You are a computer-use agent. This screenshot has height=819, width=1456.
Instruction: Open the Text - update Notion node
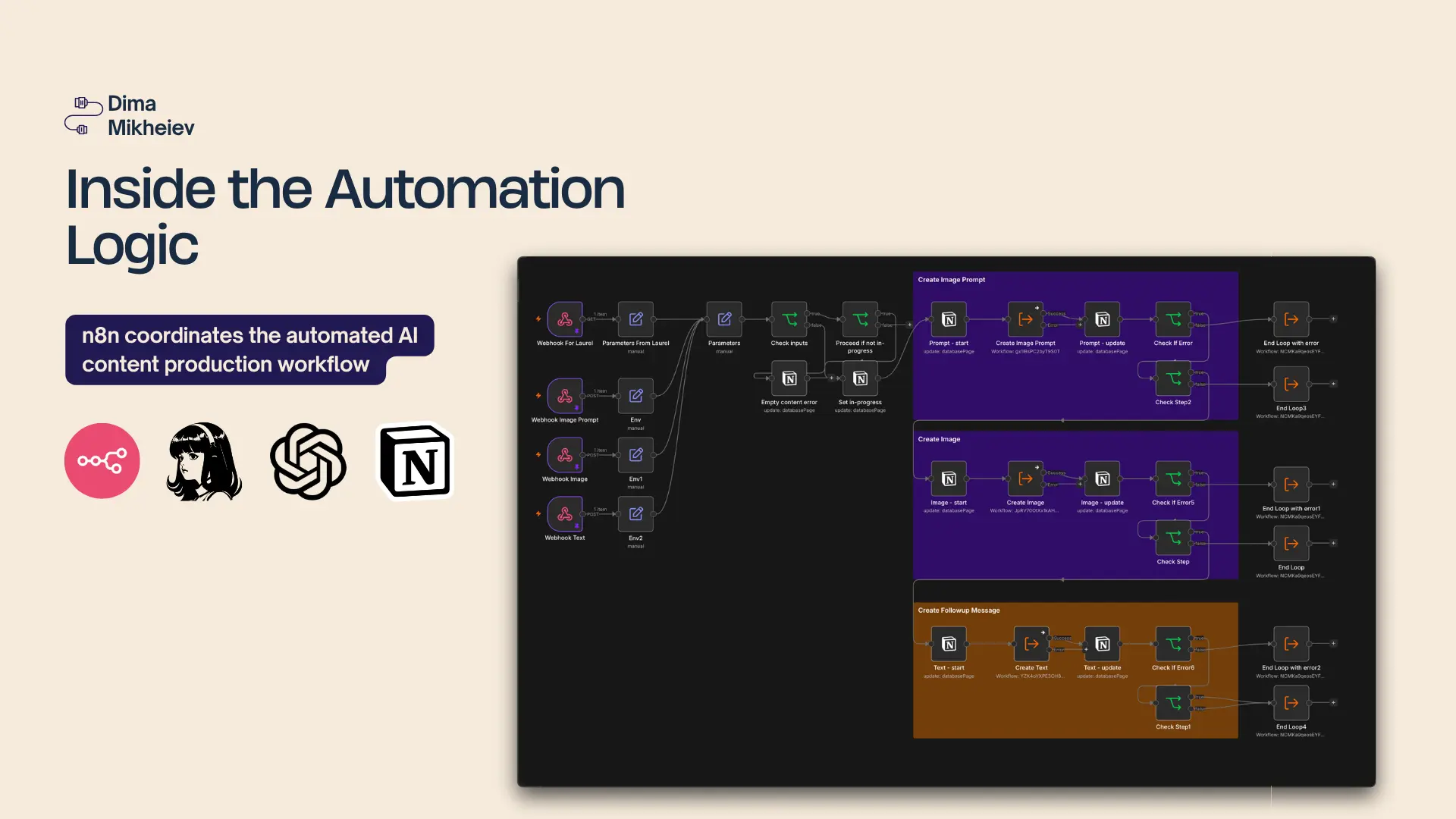point(1103,644)
